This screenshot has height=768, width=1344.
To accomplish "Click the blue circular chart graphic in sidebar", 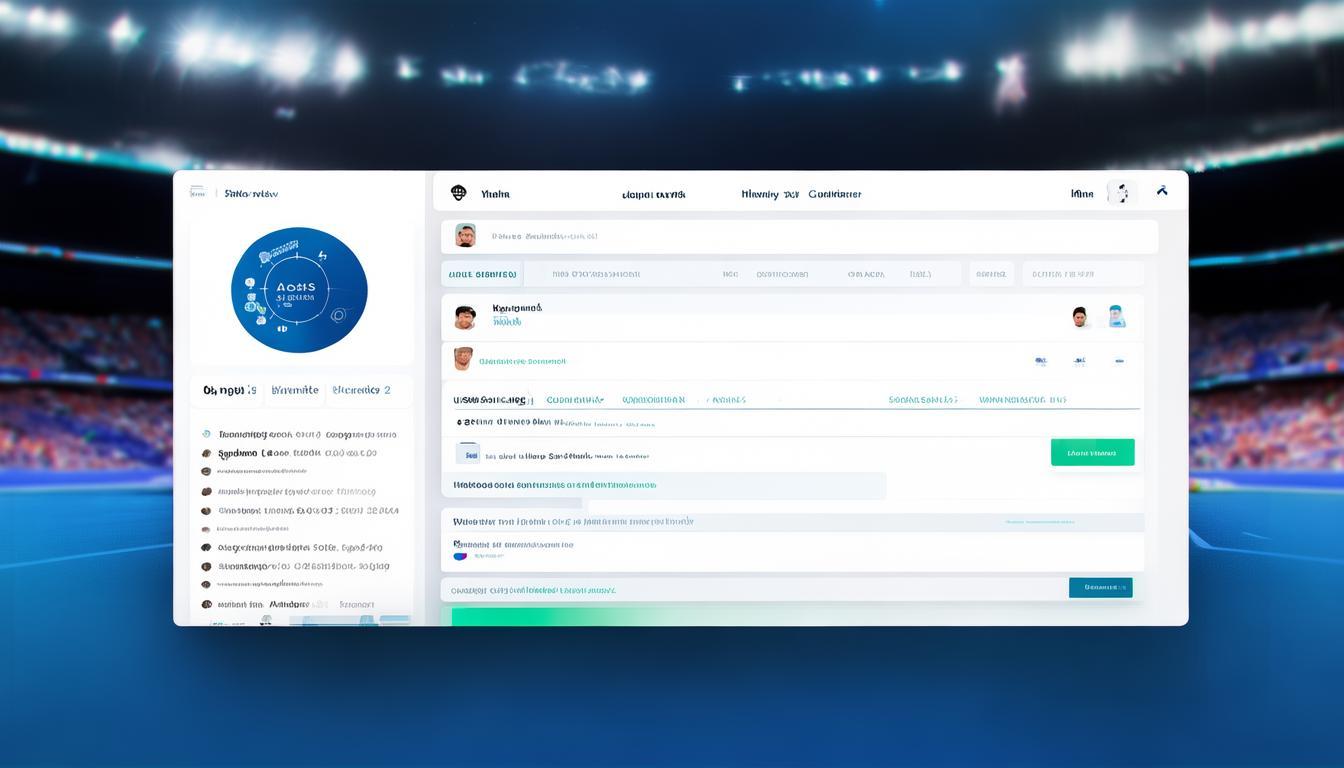I will 299,291.
